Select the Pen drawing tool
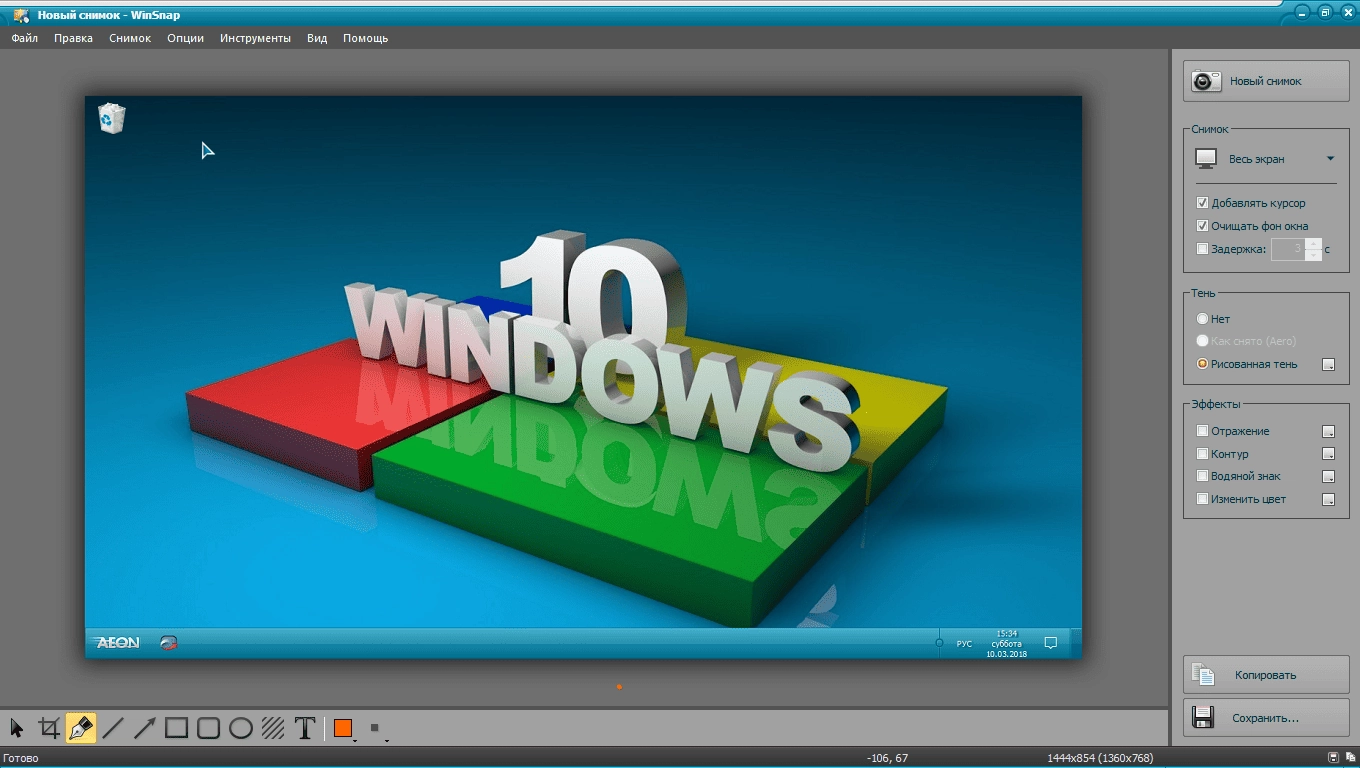 [81, 728]
